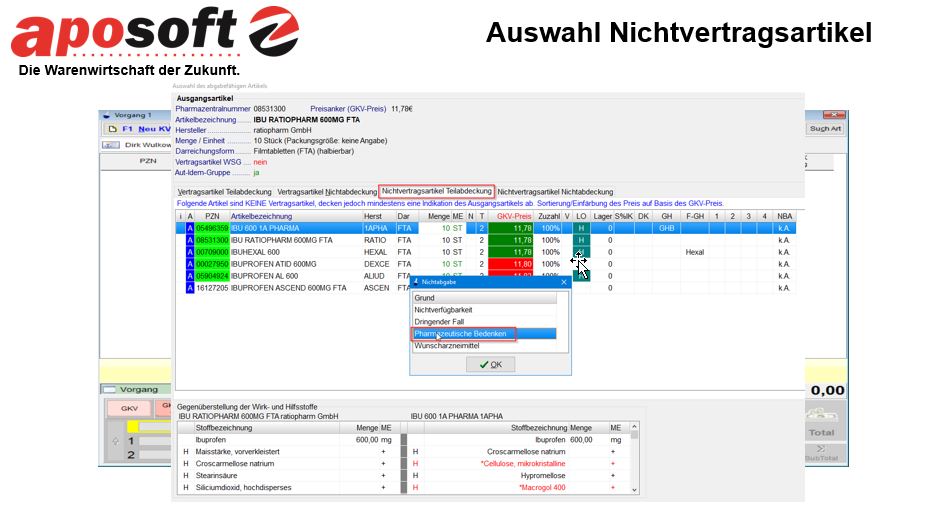Viewport: 933px width, 515px height.
Task: Select row IBU 600 1A PHARMA
Action: click(x=486, y=228)
